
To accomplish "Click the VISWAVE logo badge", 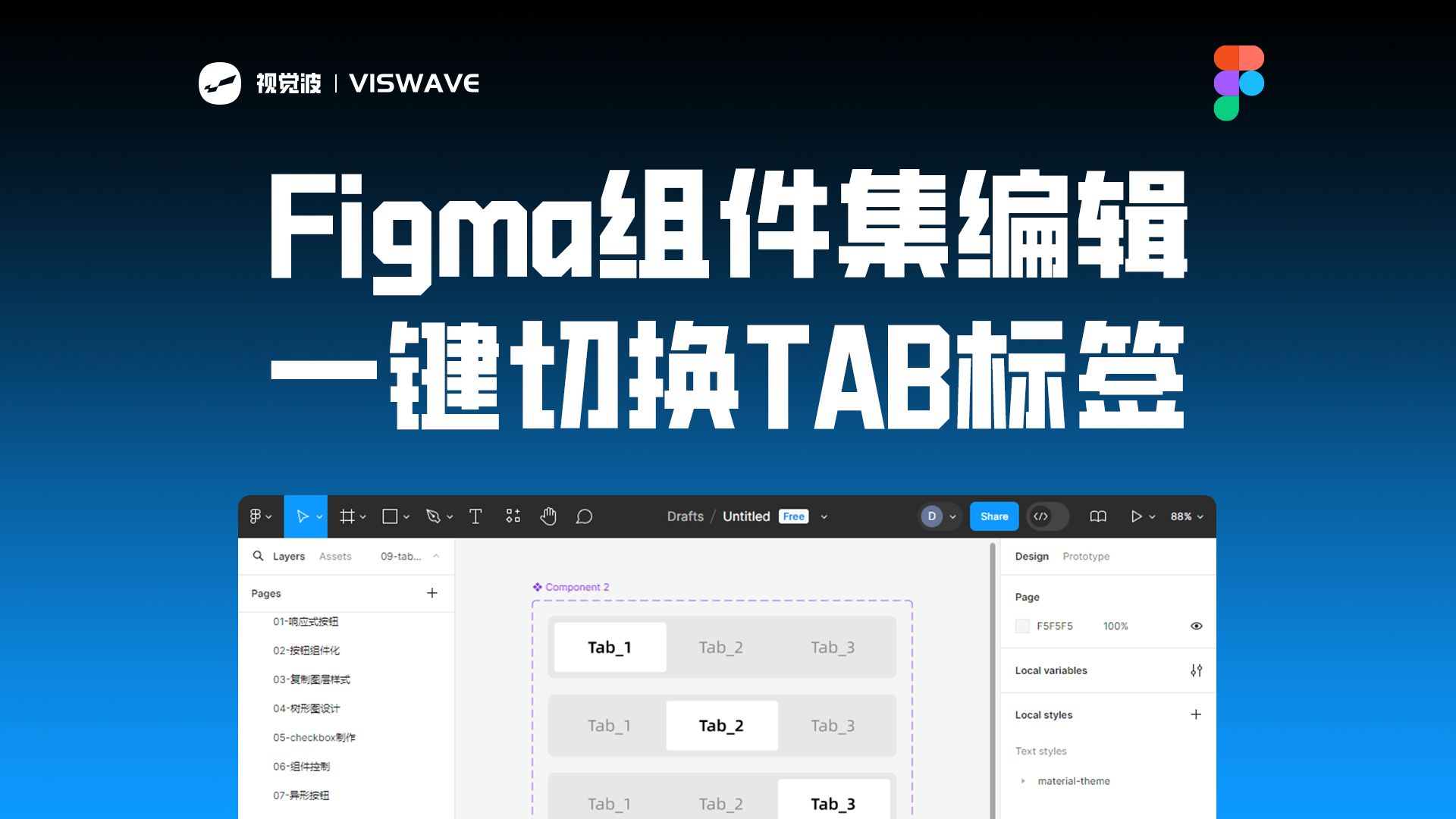I will click(220, 83).
